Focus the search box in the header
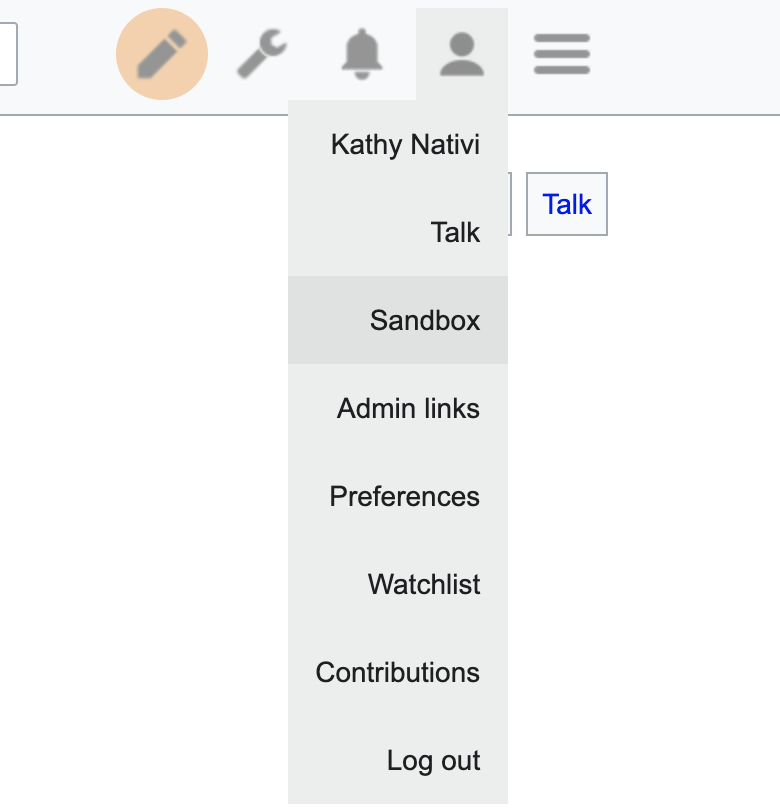780x810 pixels. click(8, 54)
